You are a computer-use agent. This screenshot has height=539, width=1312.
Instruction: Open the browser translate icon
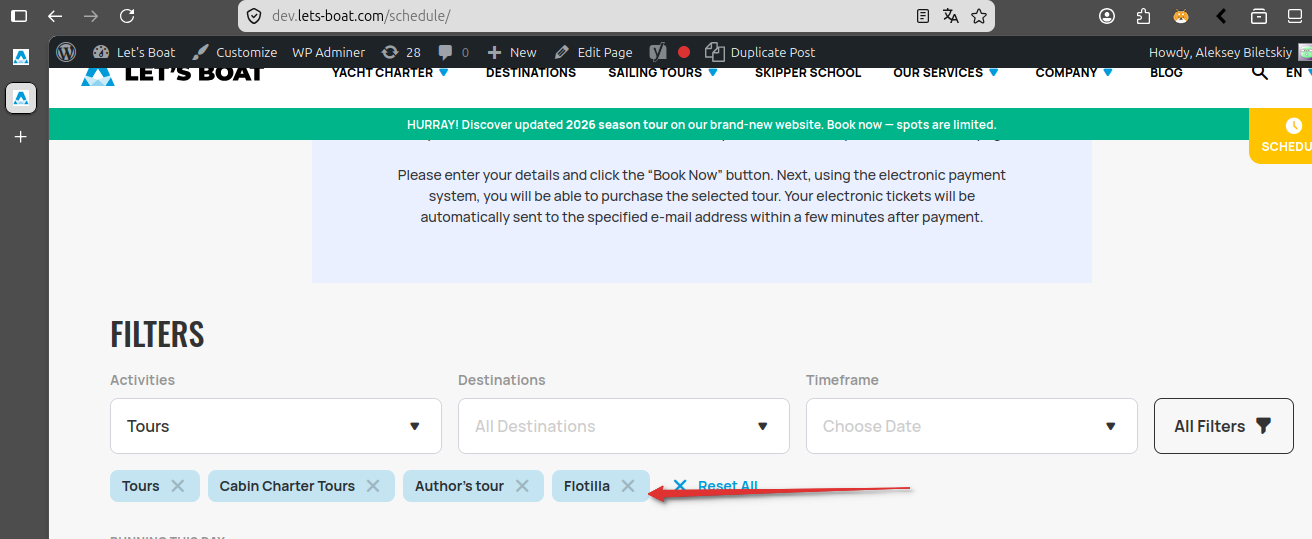tap(951, 16)
